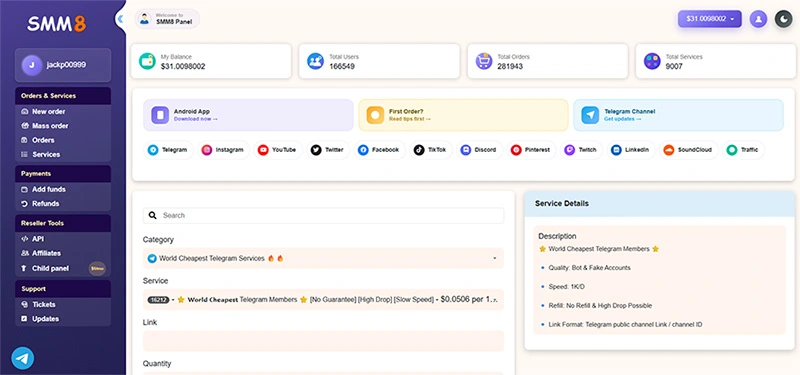
Task: Click the Total Orders value 281943
Action: 510,66
